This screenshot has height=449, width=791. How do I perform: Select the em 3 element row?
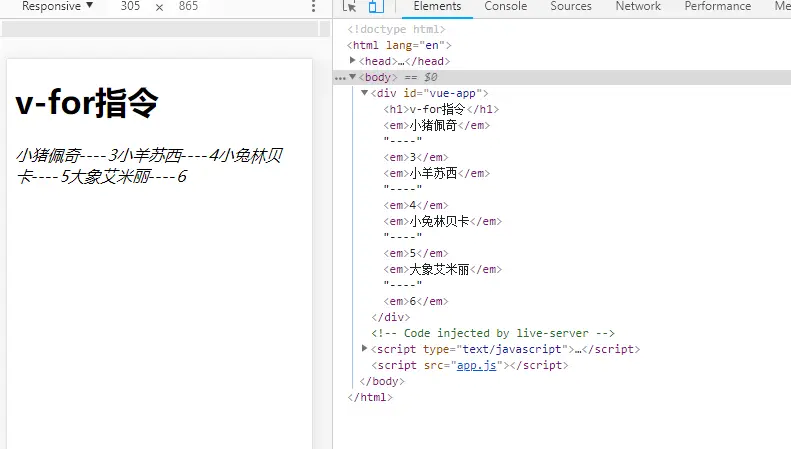point(416,157)
